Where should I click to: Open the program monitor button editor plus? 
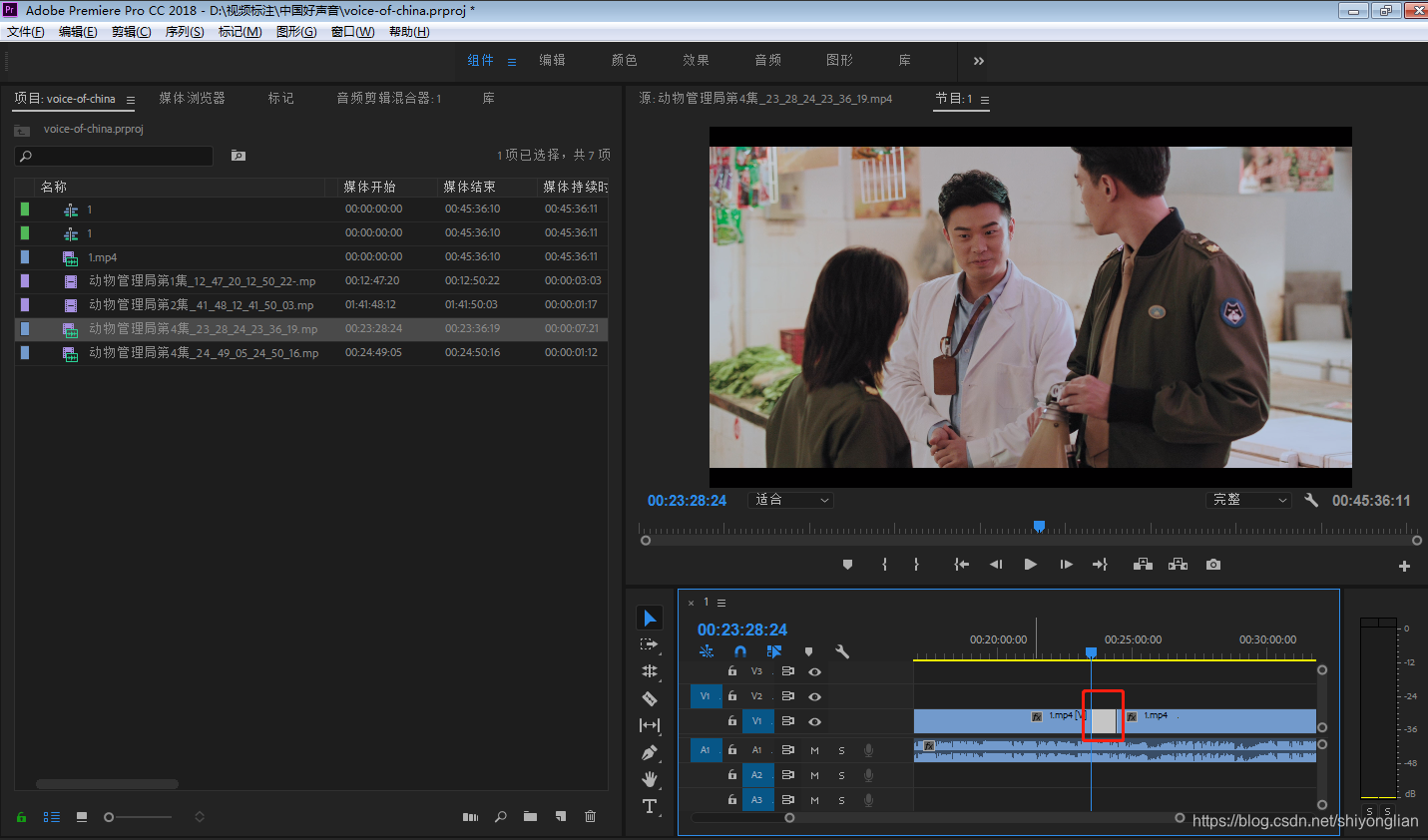(x=1404, y=566)
